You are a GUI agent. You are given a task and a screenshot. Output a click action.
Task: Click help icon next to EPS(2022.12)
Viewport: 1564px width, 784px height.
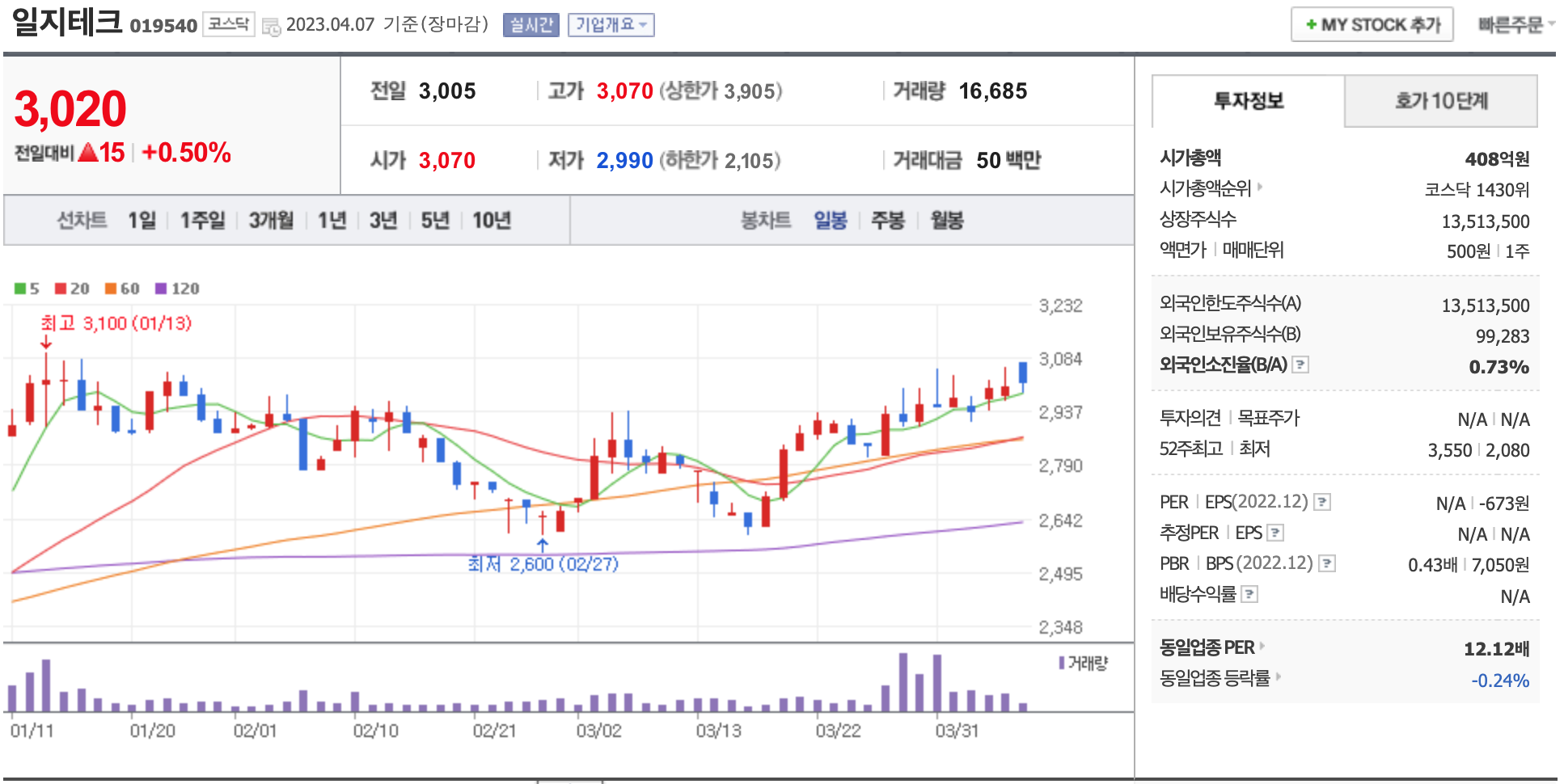click(x=1322, y=503)
